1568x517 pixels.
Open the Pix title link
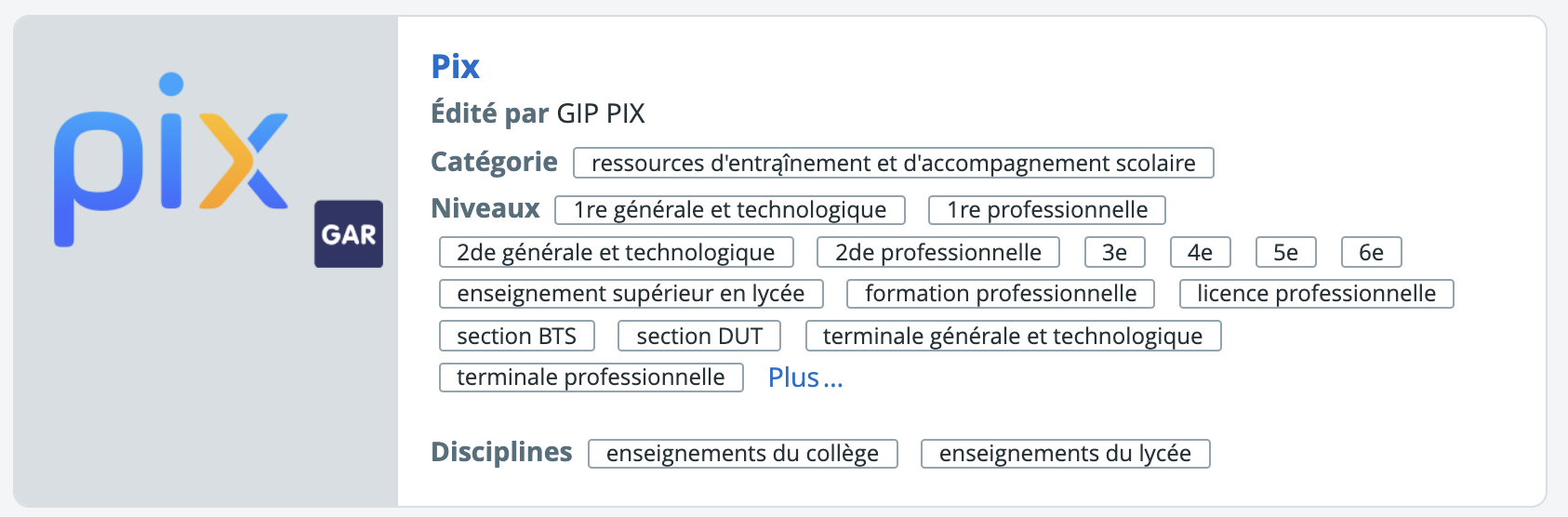(x=455, y=67)
